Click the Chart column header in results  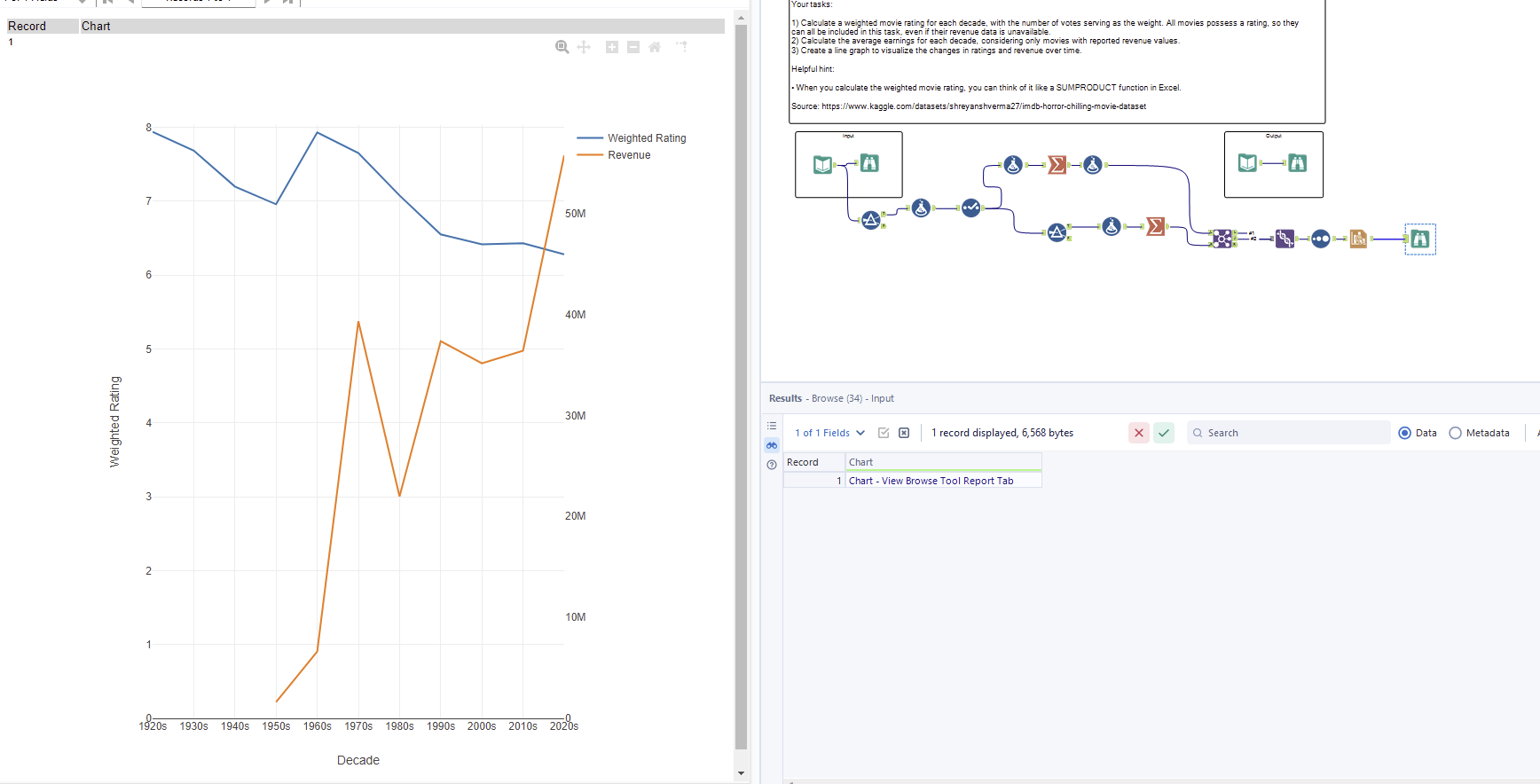coord(942,462)
